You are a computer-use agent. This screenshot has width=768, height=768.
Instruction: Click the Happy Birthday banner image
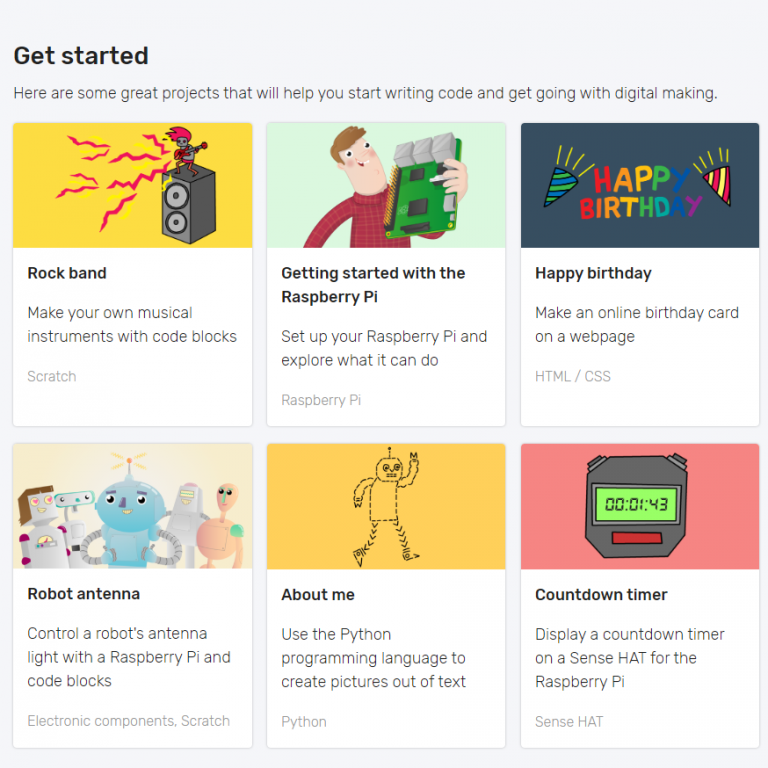[640, 186]
